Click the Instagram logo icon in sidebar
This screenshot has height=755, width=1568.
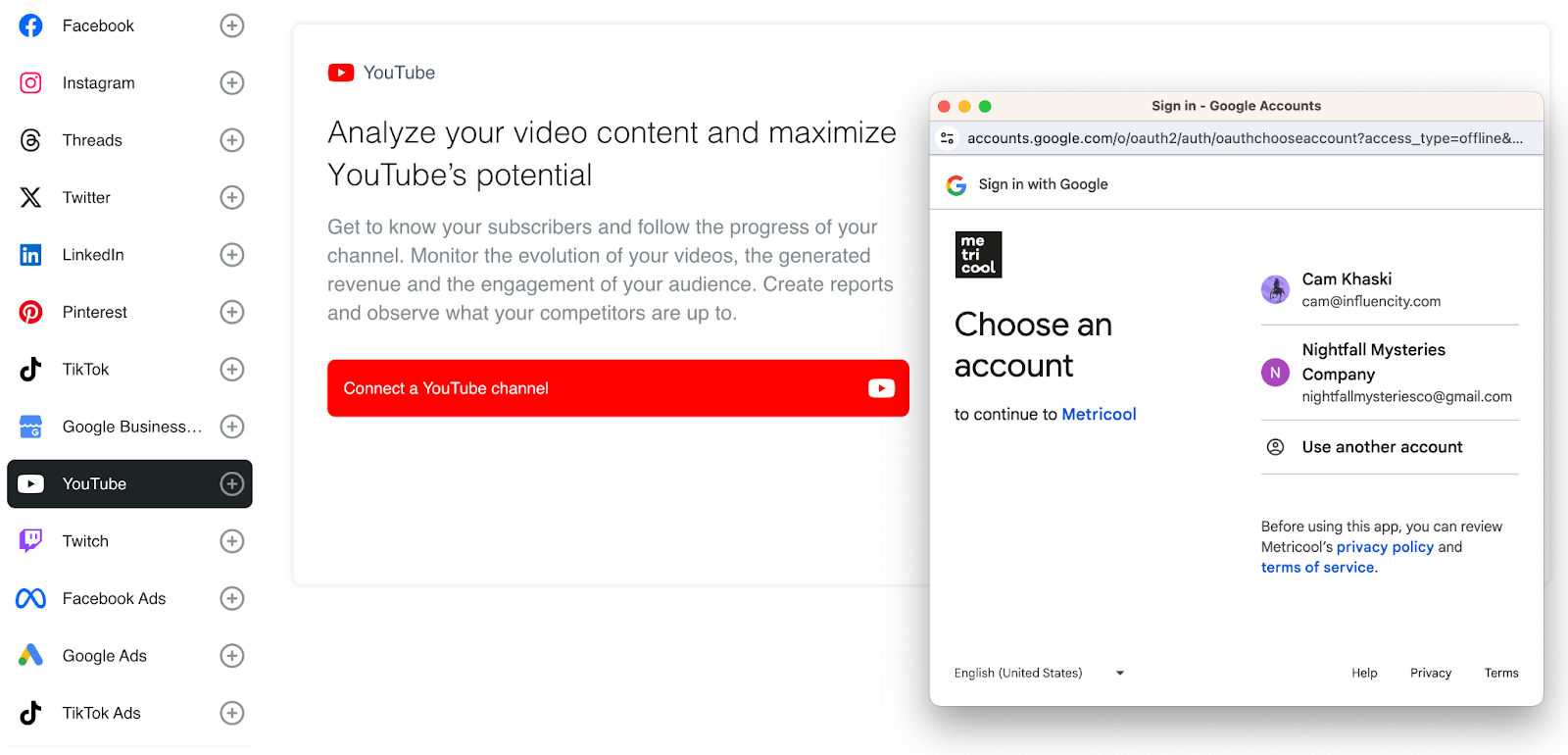[30, 83]
